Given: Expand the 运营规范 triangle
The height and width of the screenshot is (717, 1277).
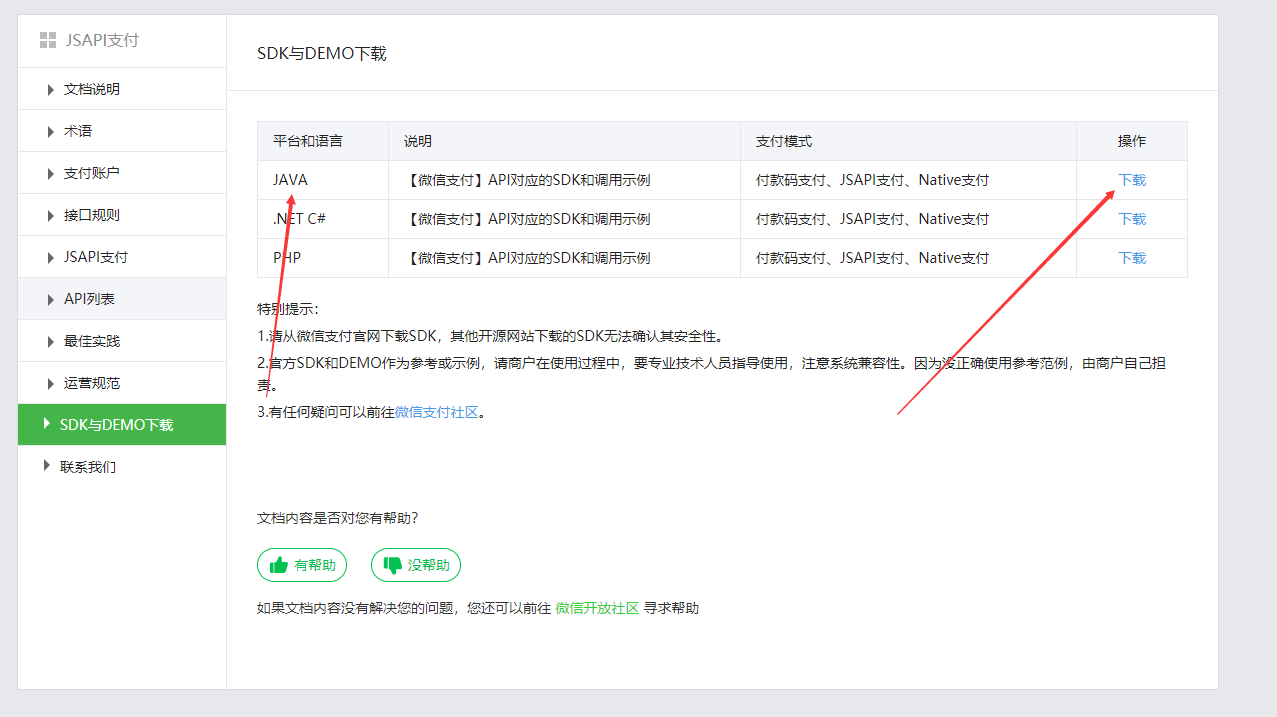Looking at the screenshot, I should point(51,383).
